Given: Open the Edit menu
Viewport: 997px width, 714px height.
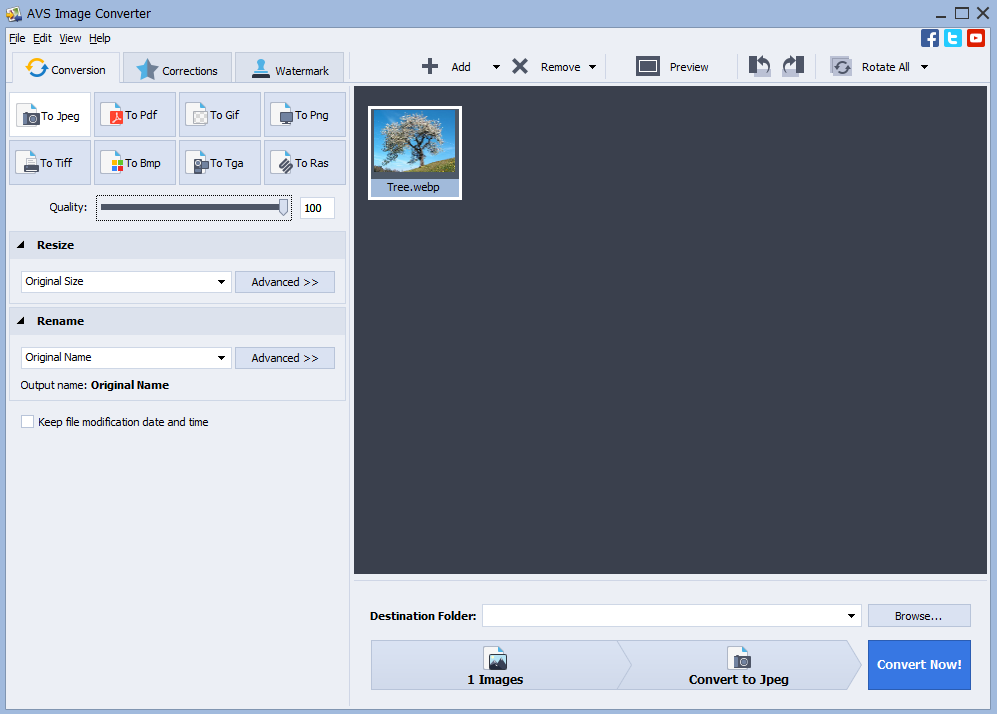Looking at the screenshot, I should 42,38.
